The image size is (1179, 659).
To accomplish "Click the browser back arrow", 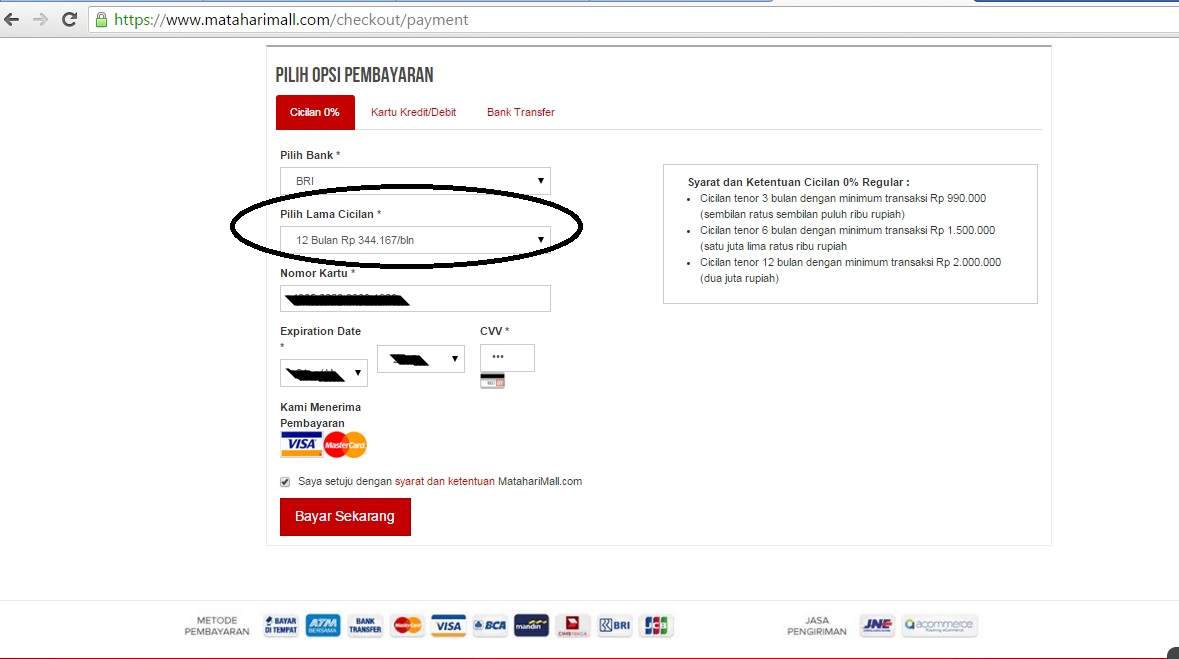I will coord(12,20).
